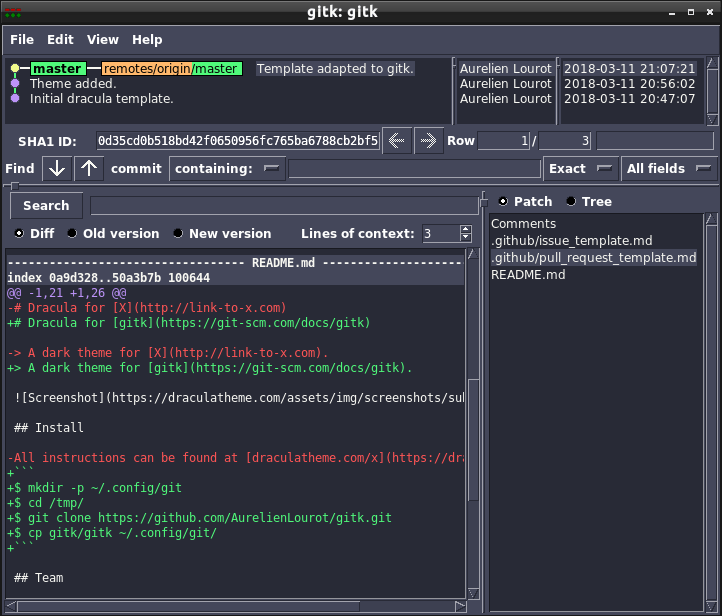Image resolution: width=722 pixels, height=616 pixels.
Task: Click the purple dot for Initial dracula template
Action: click(x=15, y=98)
